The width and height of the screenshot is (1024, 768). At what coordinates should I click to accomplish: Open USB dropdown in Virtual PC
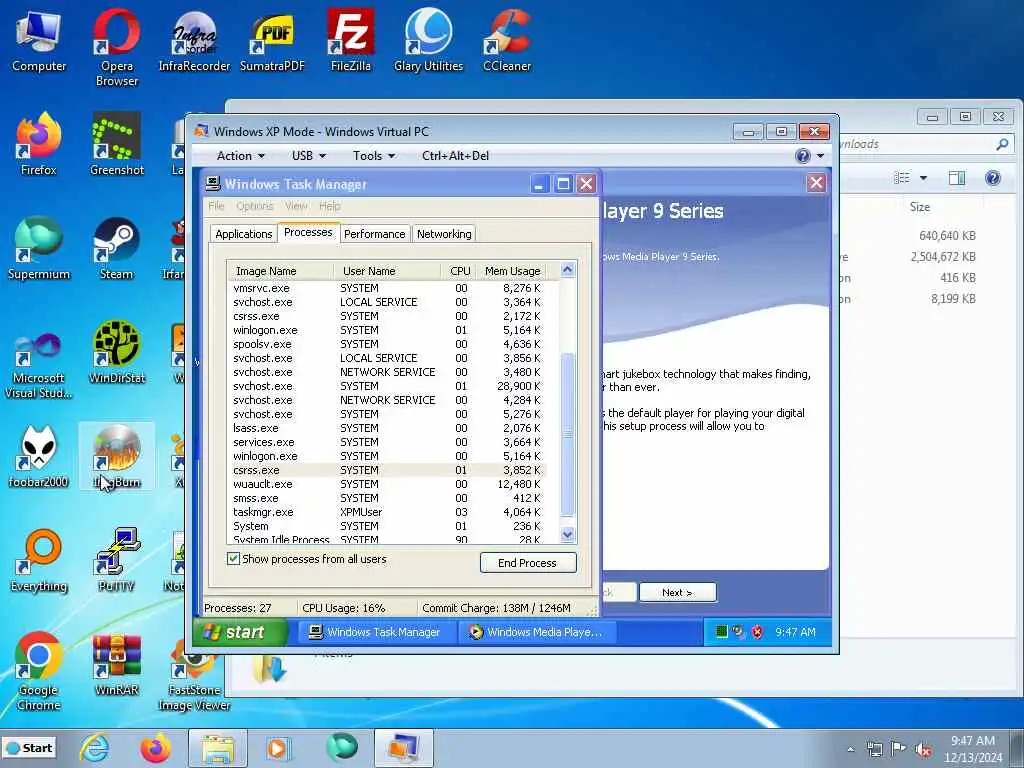point(309,156)
